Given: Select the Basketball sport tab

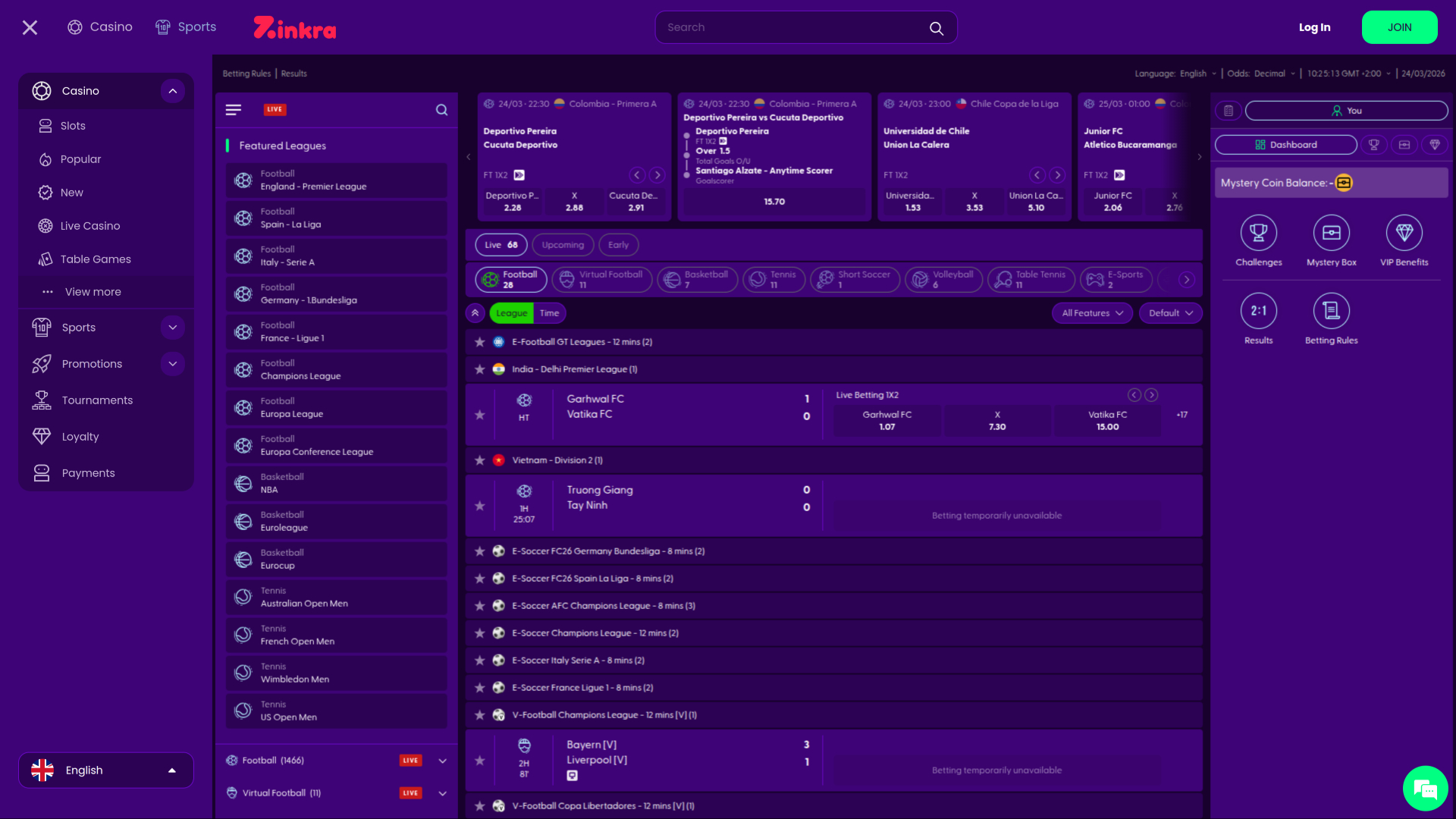Looking at the screenshot, I should [x=697, y=280].
